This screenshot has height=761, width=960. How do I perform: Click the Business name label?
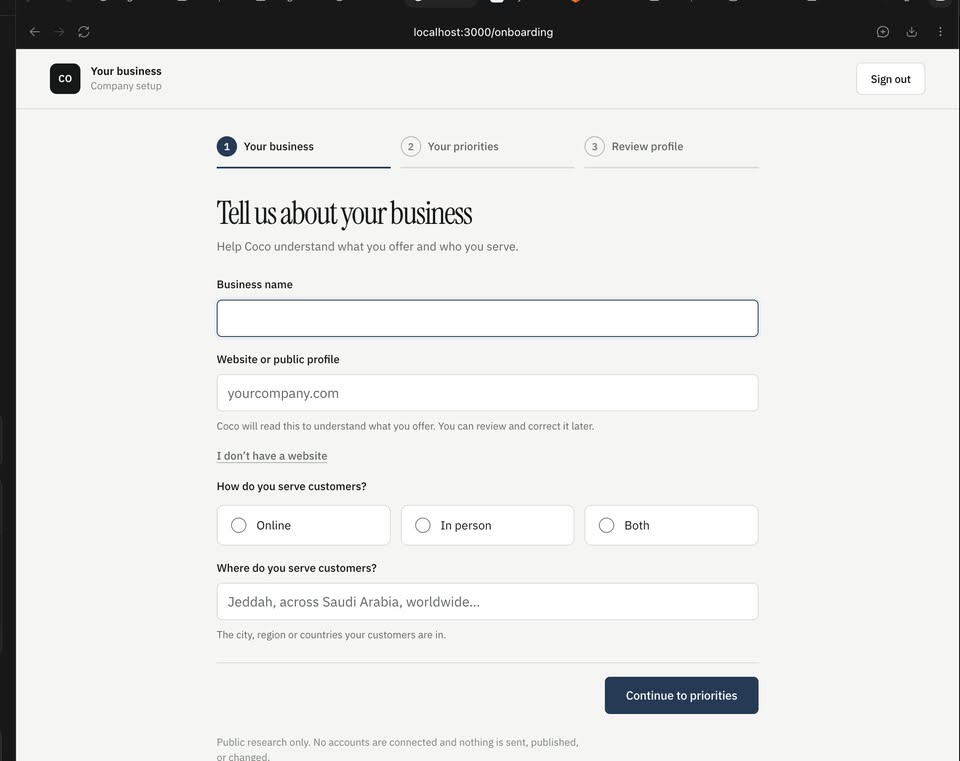(255, 285)
